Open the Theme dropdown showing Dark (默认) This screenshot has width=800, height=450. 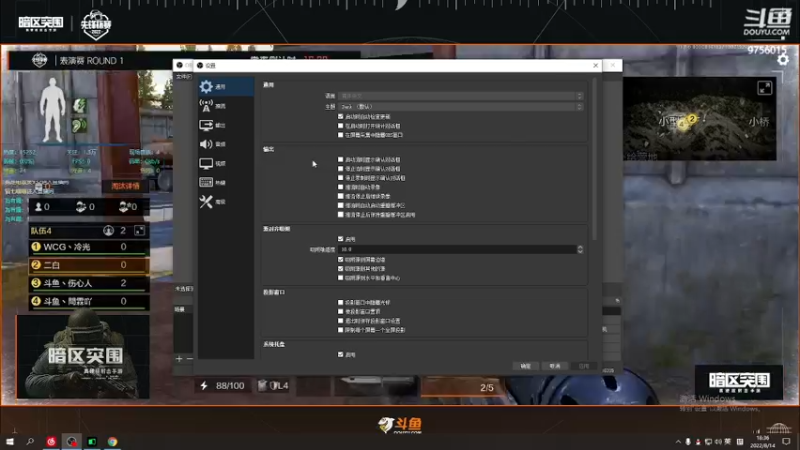[460, 107]
